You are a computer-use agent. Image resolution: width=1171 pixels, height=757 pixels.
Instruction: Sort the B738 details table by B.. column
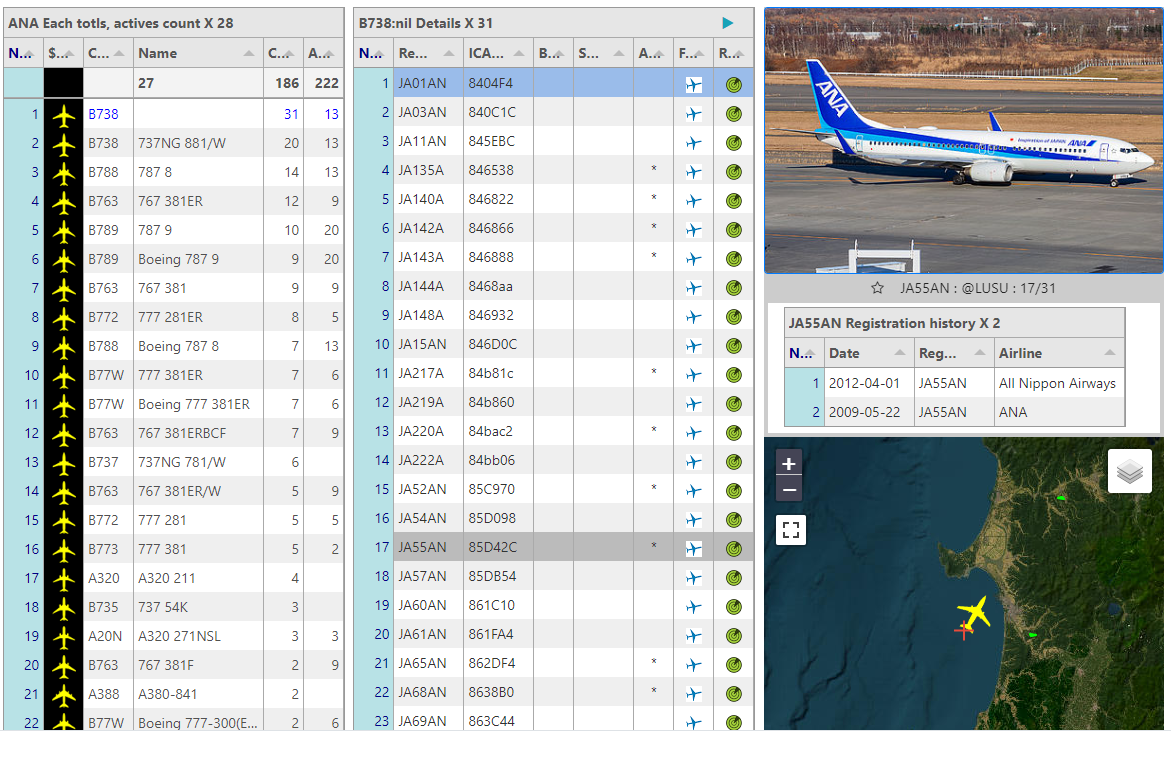(x=553, y=53)
